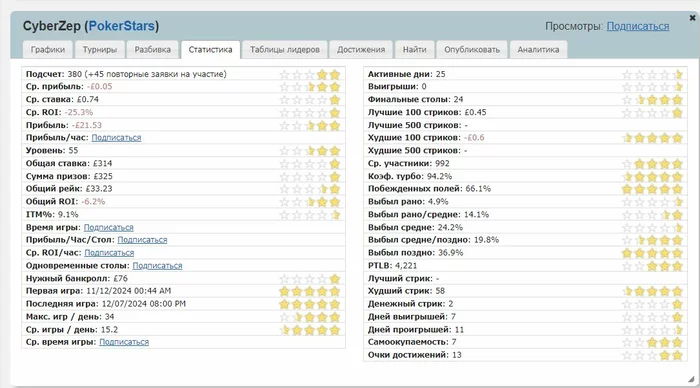Close the CyberZep statistics popup

(x=692, y=18)
